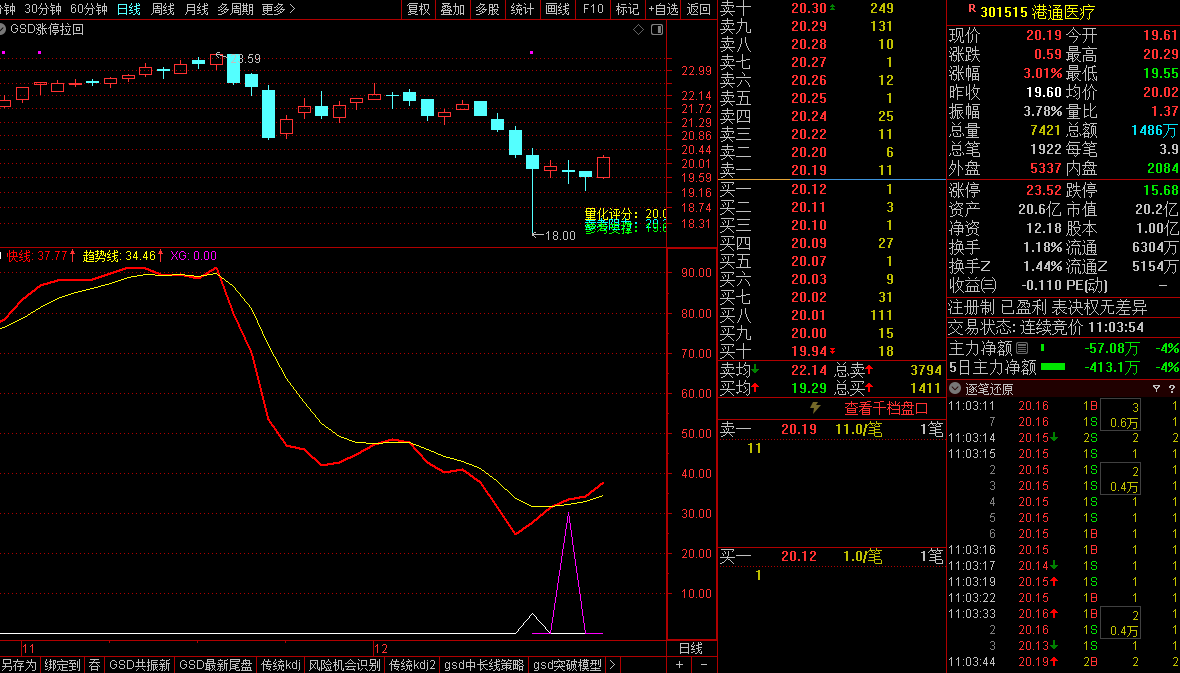Expand the 逐笔还原 dropdown circle arrow
The image size is (1180, 673).
(x=955, y=389)
